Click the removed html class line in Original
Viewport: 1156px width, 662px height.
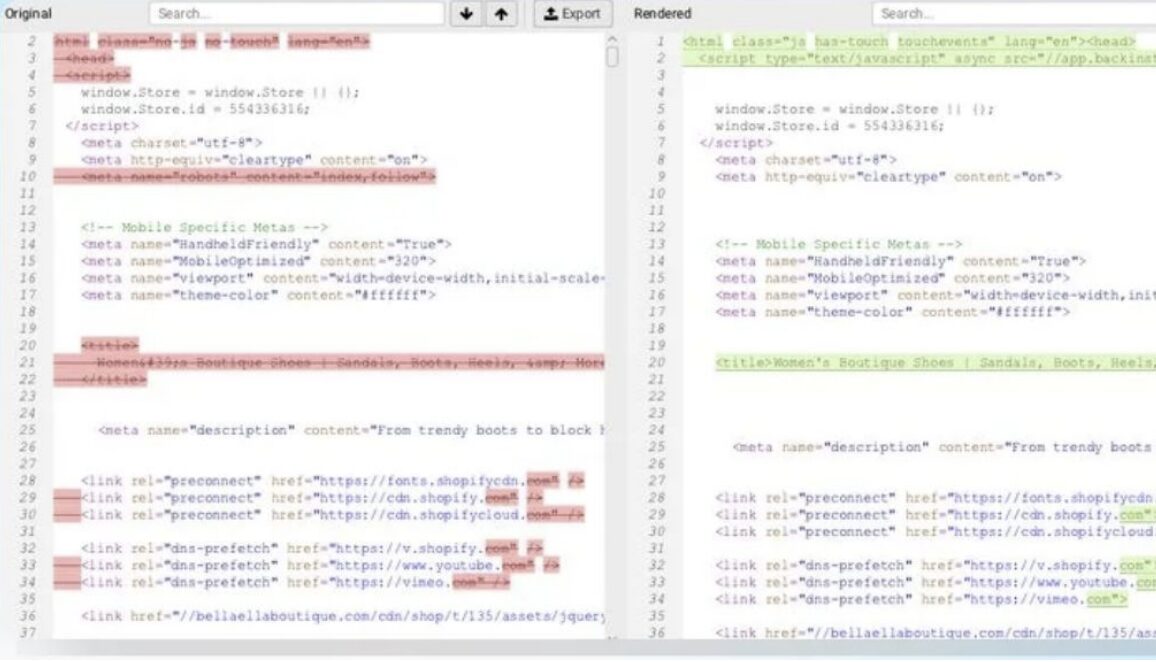212,41
